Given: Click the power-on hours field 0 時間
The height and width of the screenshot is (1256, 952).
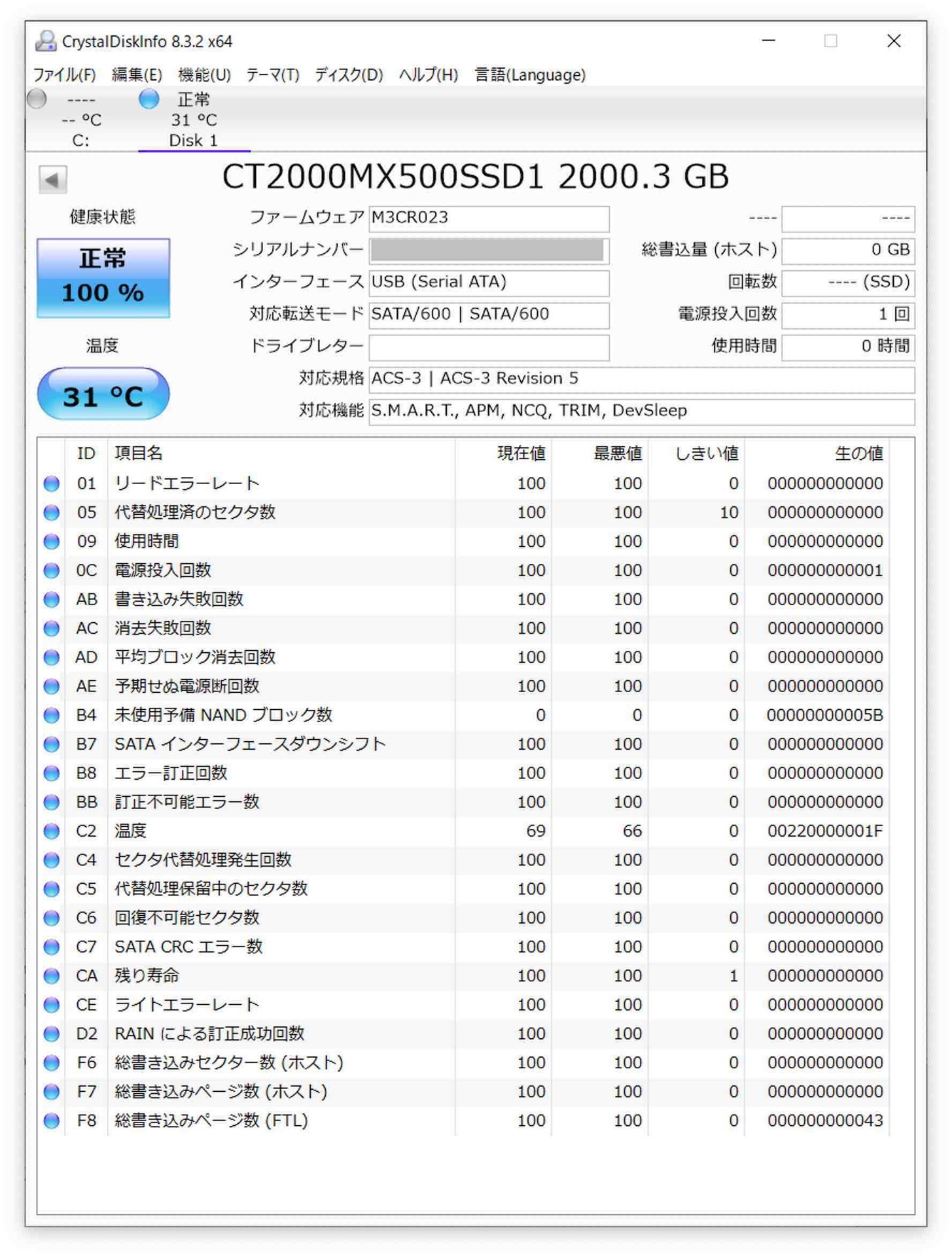Looking at the screenshot, I should [848, 347].
